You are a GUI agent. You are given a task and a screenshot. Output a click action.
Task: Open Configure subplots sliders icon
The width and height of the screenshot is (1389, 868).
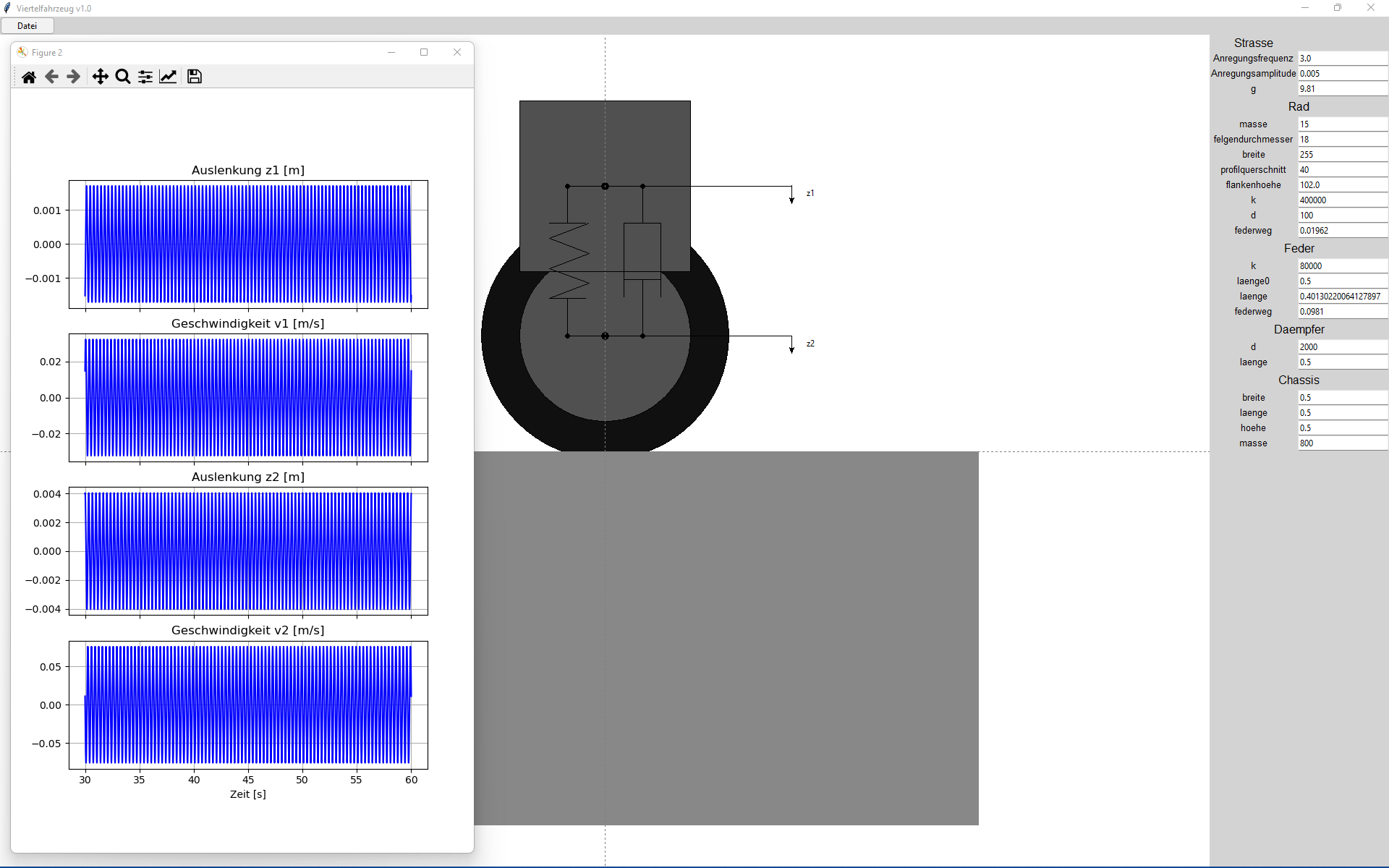[145, 77]
